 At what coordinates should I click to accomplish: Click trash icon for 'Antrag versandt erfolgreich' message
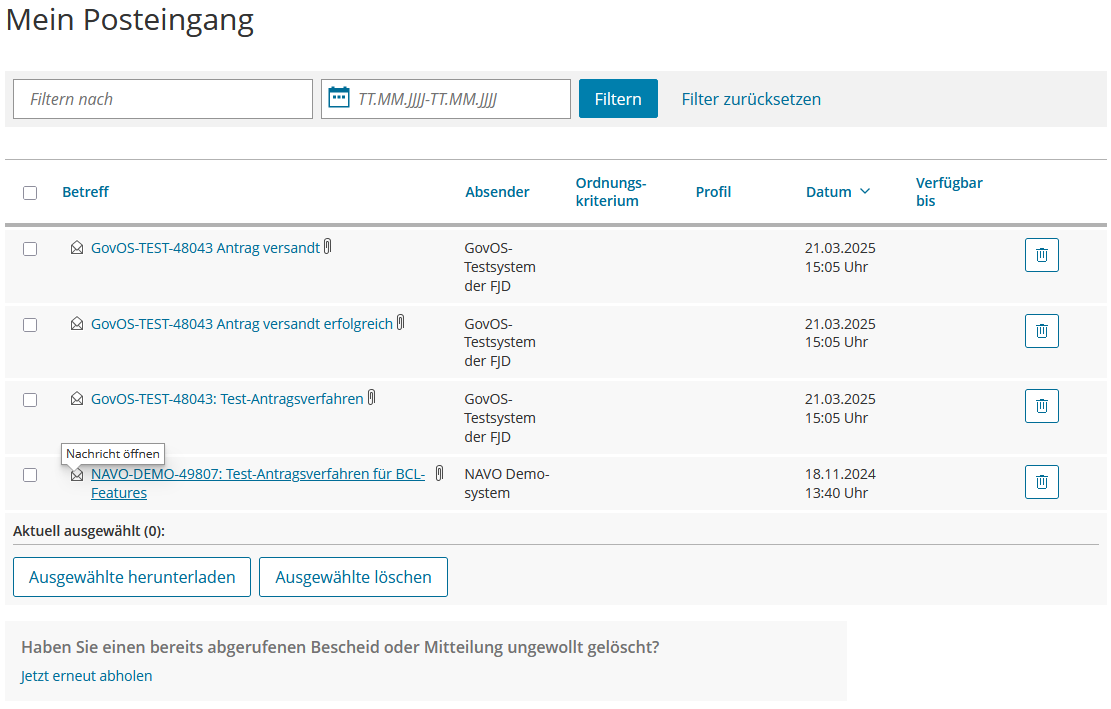1041,331
